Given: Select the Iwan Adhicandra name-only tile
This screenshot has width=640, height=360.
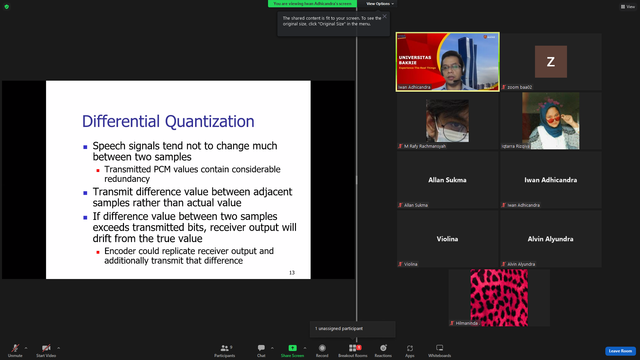Looking at the screenshot, I should point(551,180).
